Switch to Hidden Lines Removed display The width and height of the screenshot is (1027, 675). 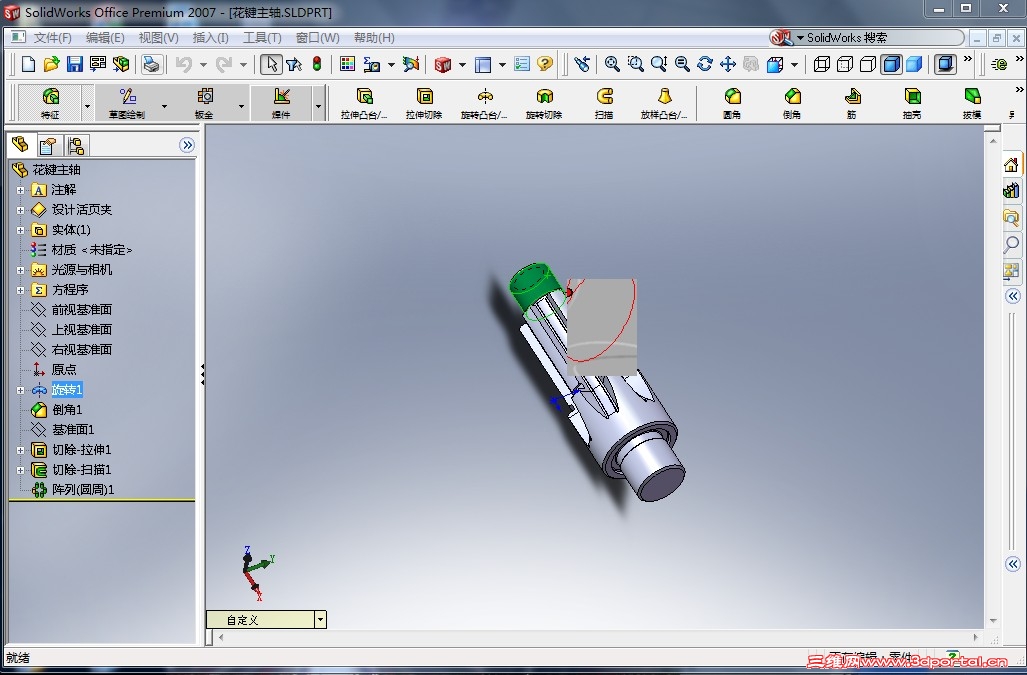click(868, 64)
